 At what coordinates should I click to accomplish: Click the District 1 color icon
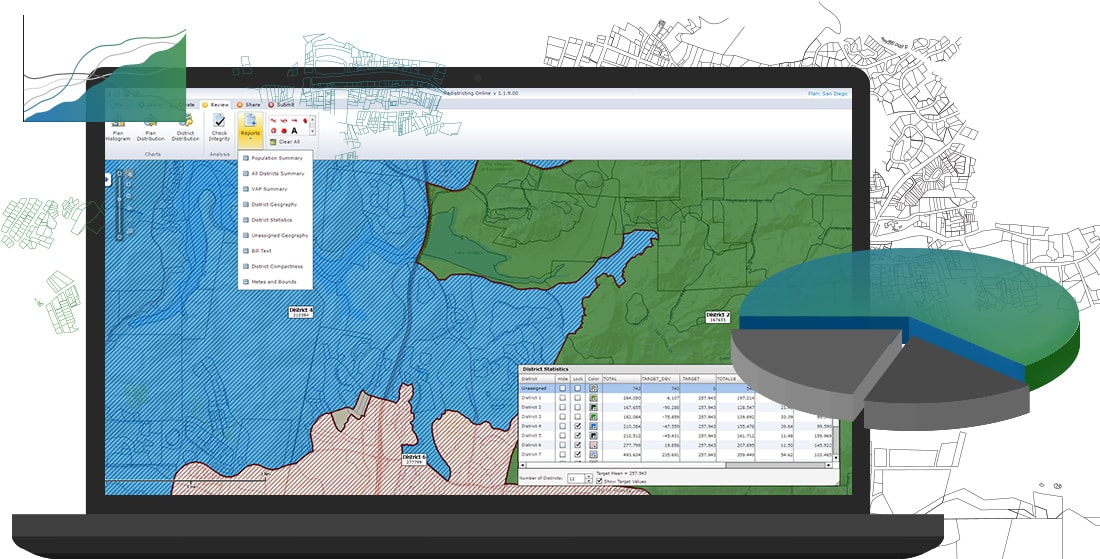click(x=593, y=398)
